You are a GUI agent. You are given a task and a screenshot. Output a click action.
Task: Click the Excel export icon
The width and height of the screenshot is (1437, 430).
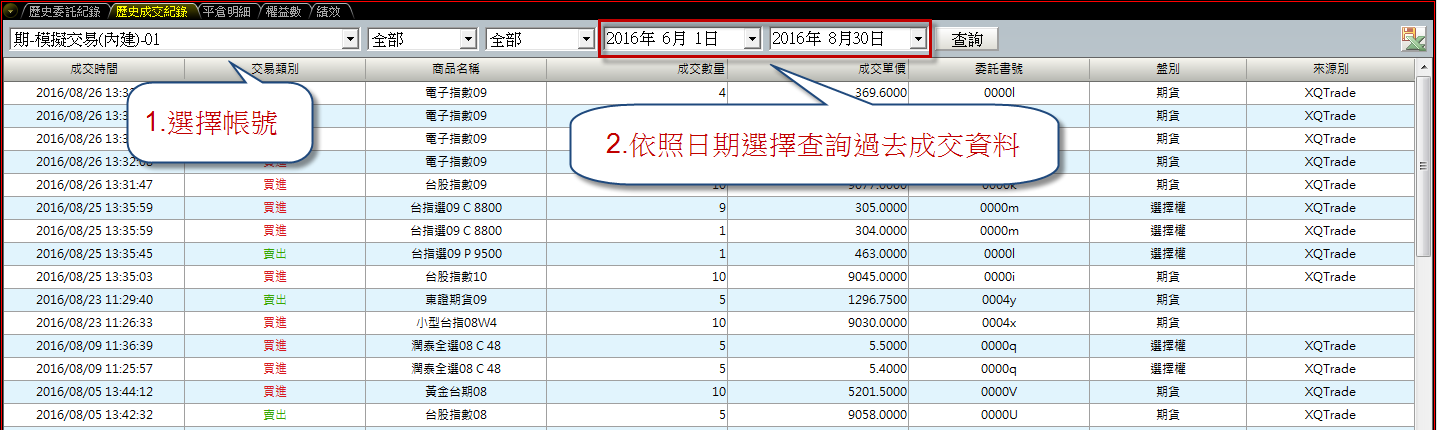coord(1413,39)
